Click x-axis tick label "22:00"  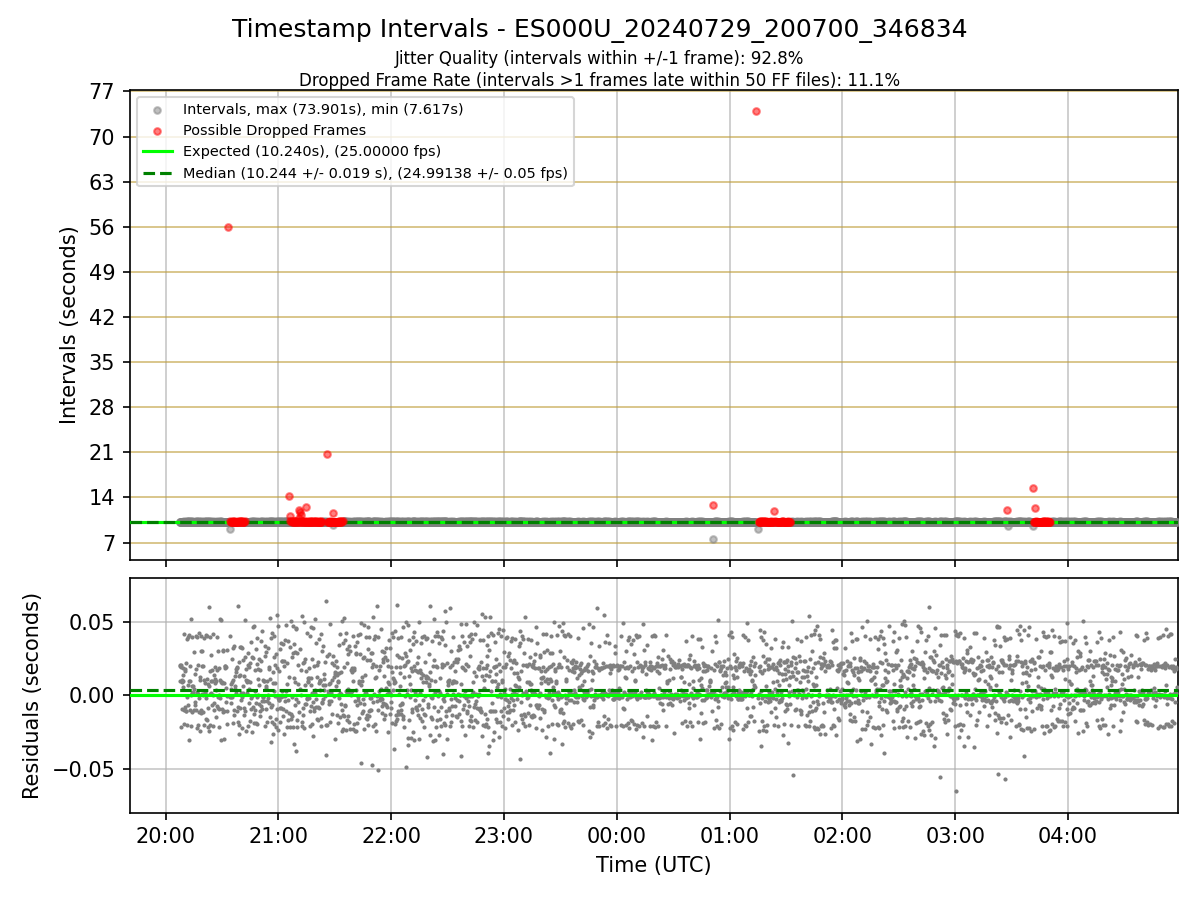coord(391,834)
